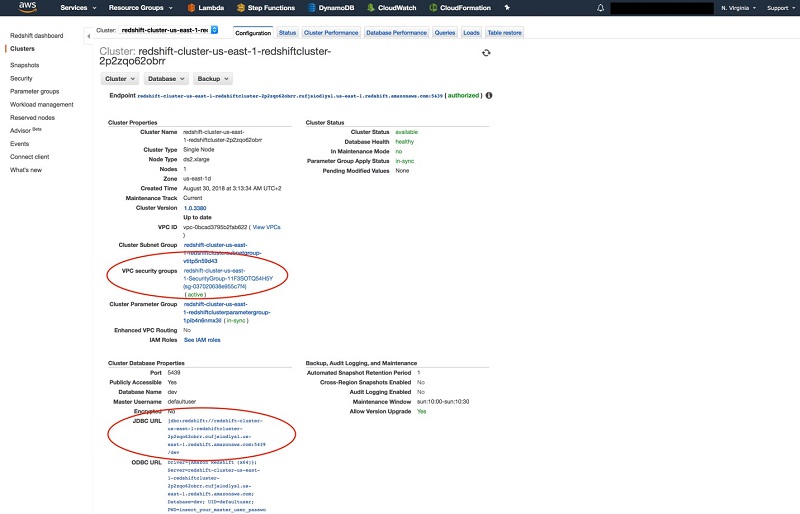
Task: Click See IAM roles link
Action: (x=202, y=340)
